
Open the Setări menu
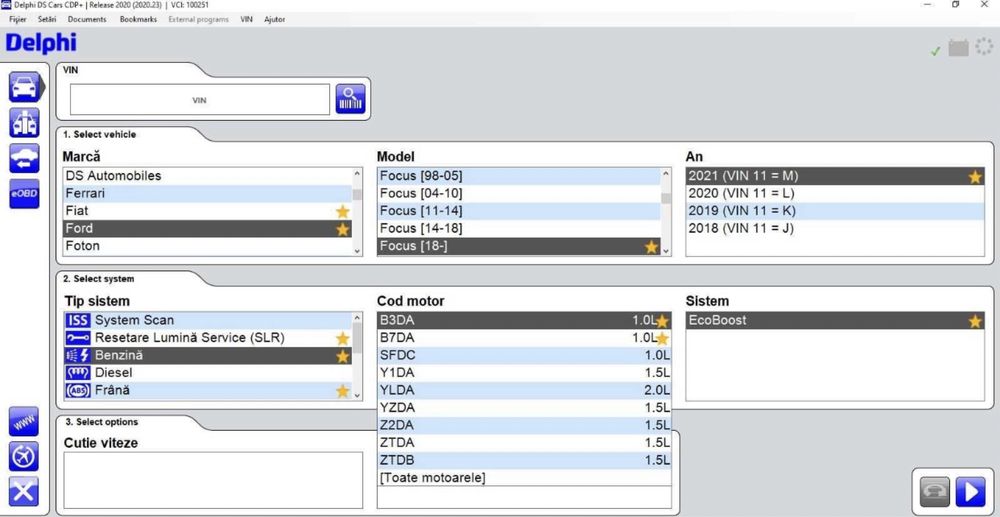coord(47,19)
